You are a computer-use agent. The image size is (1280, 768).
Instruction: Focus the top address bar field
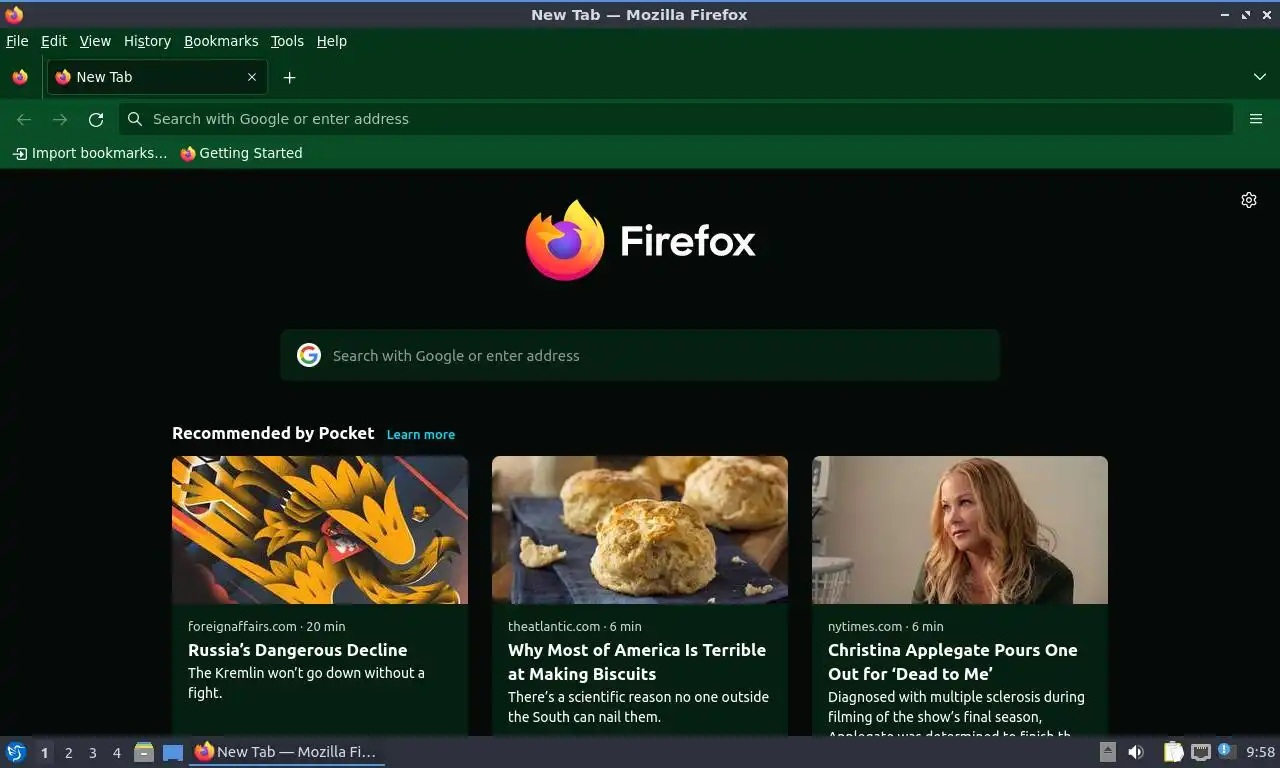point(676,119)
